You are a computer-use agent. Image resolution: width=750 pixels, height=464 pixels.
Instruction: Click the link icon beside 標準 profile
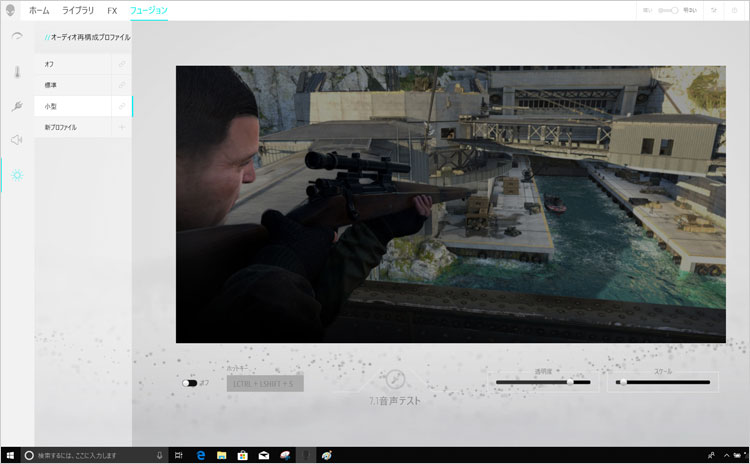click(122, 85)
